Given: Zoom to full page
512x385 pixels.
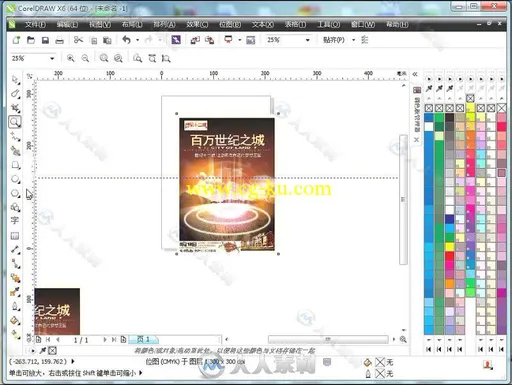Looking at the screenshot, I should 137,58.
